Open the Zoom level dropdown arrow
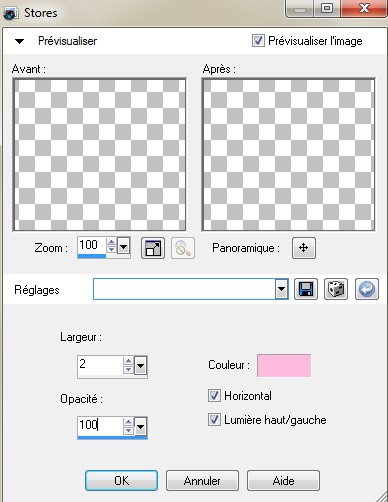The image size is (388, 502). [123, 247]
